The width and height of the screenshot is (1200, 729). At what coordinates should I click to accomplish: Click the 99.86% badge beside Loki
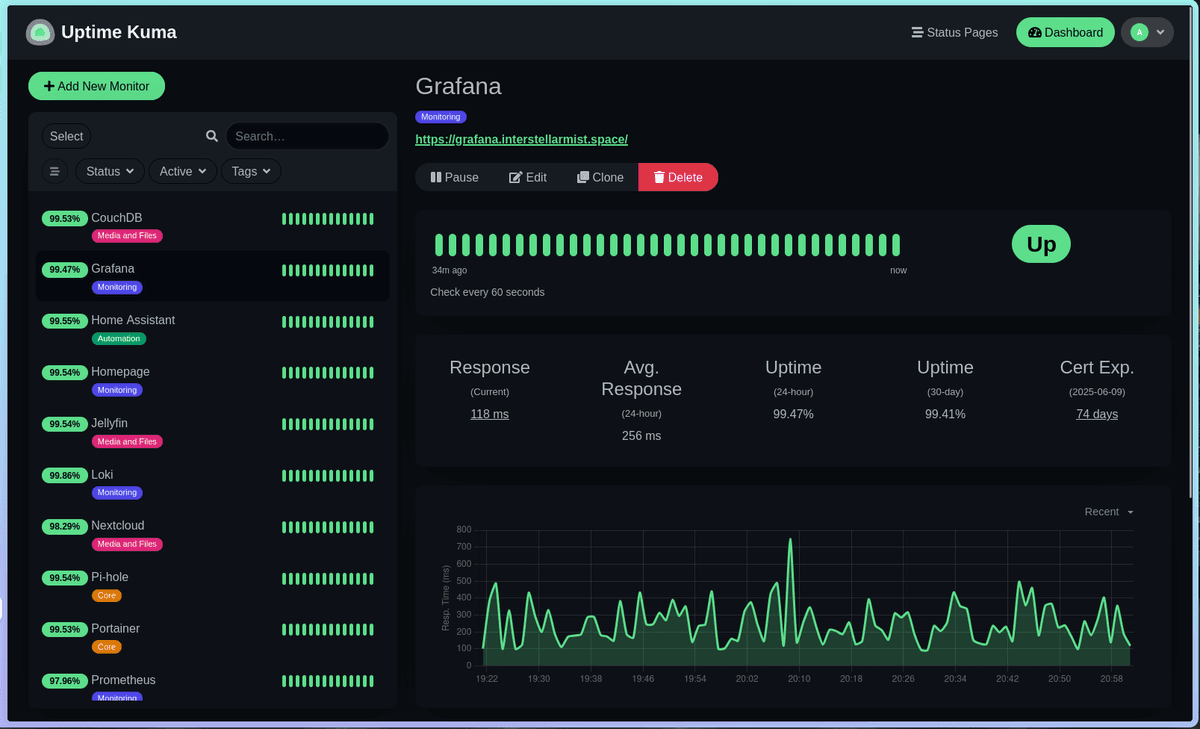[x=64, y=475]
